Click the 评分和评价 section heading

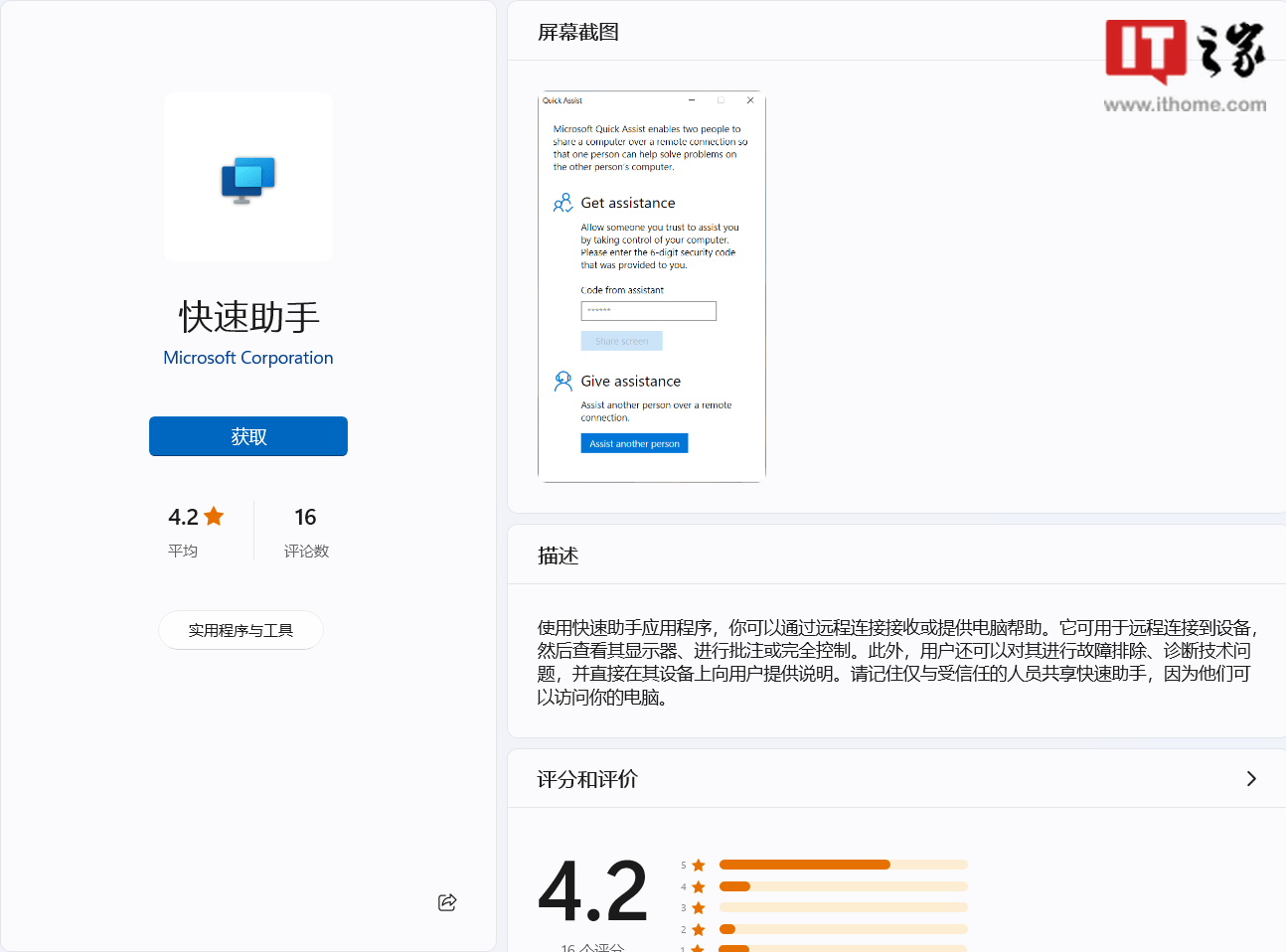(587, 779)
